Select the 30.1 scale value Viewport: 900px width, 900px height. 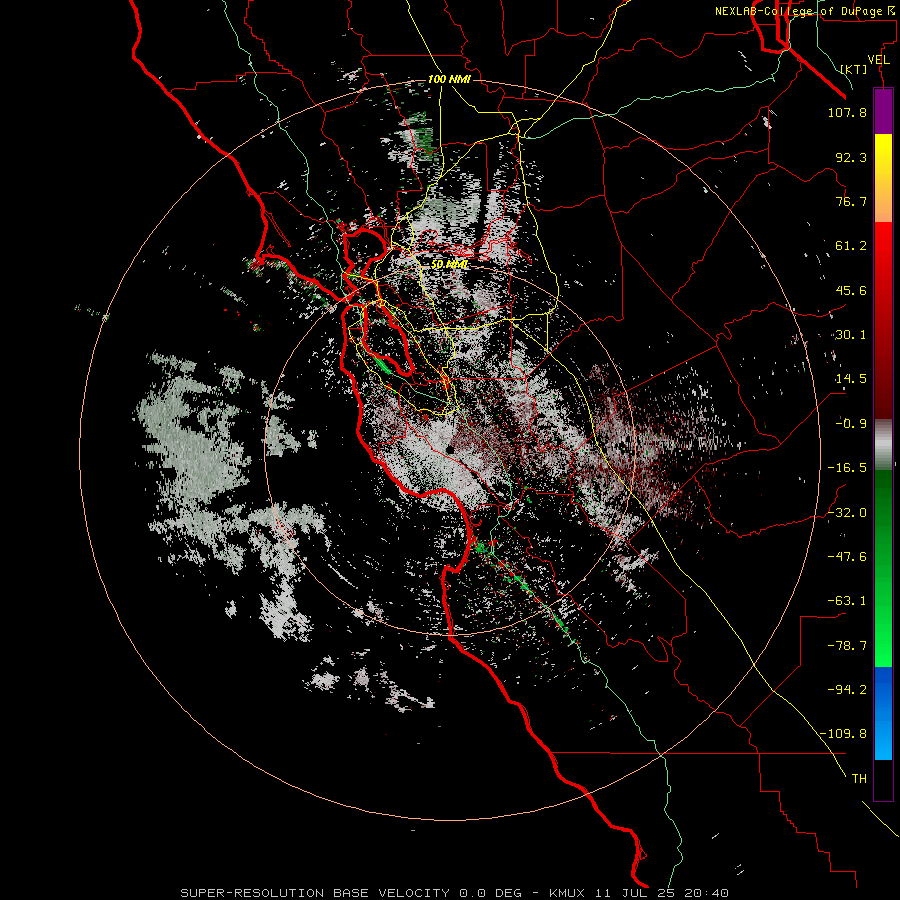pos(851,335)
